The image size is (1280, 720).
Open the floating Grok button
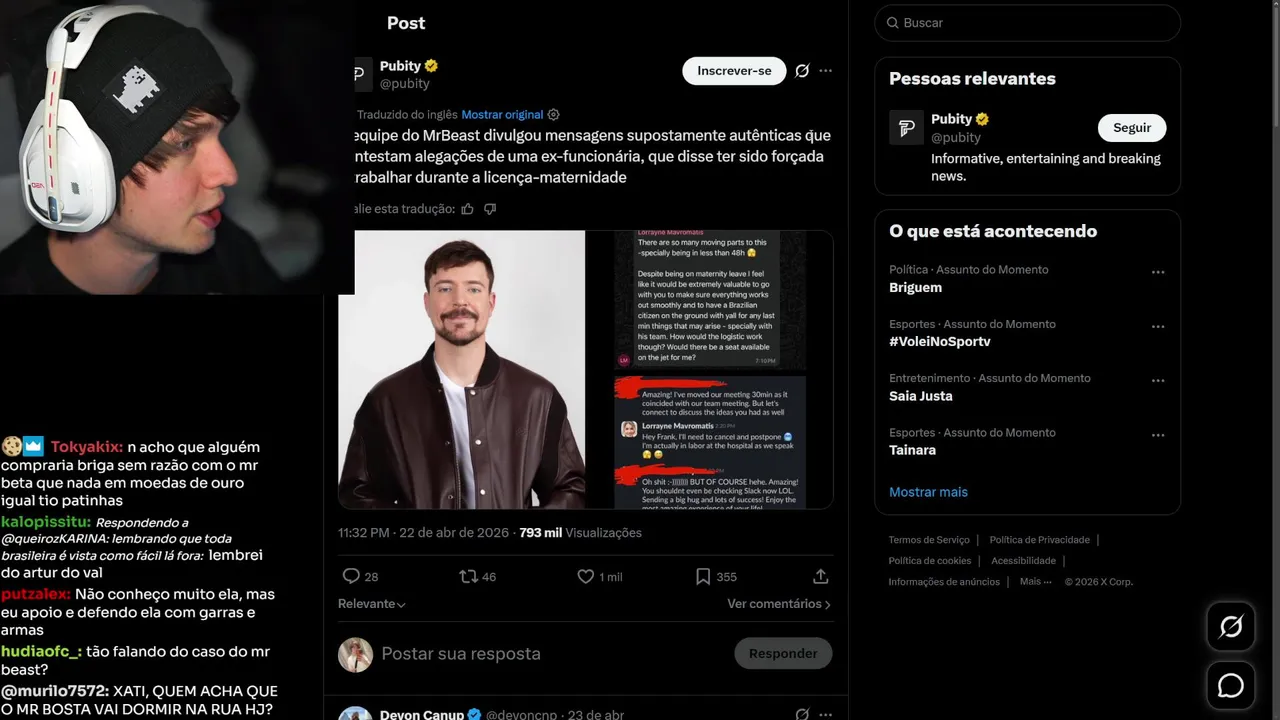(1230, 627)
